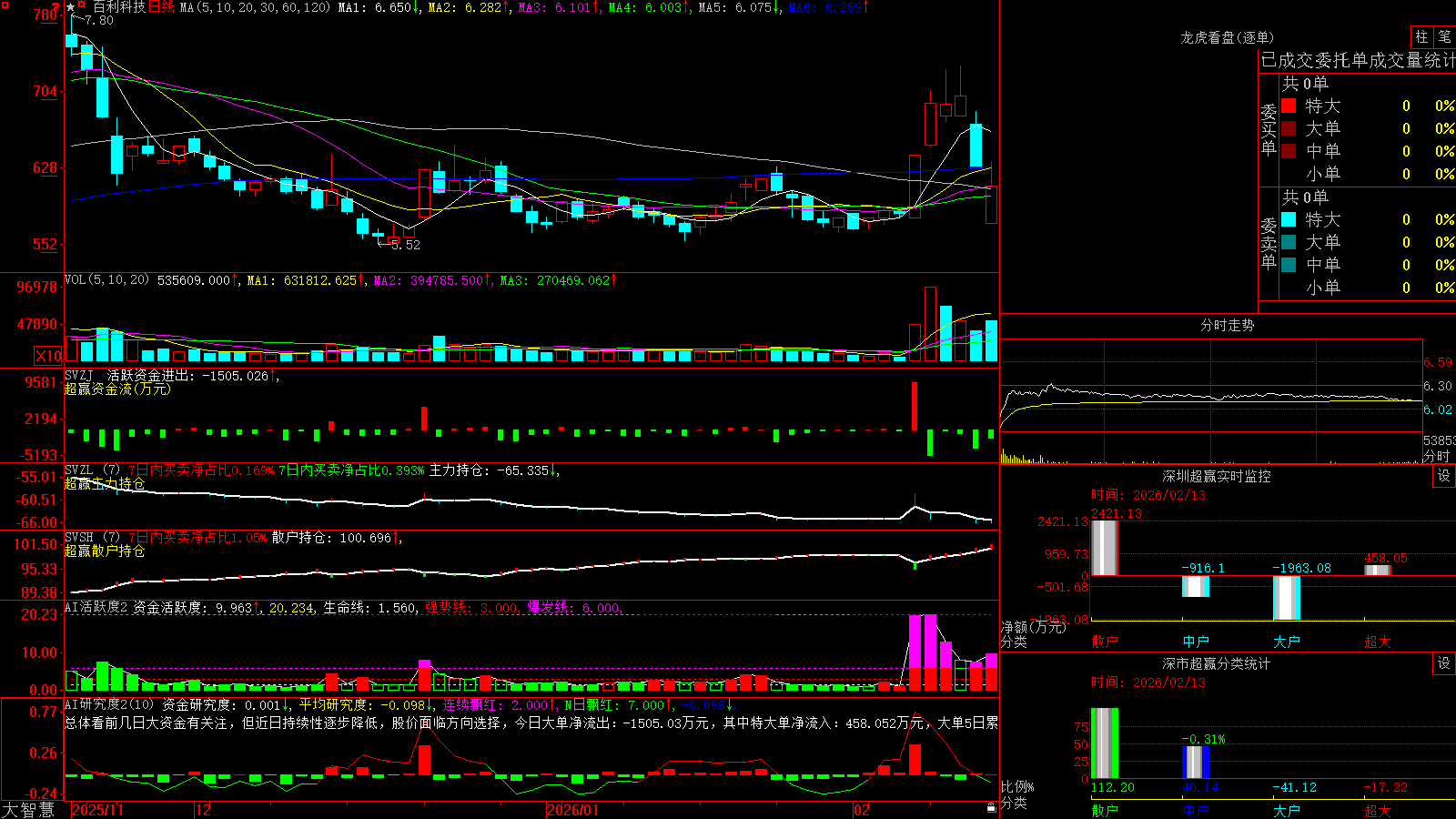Click the 资金活跃度: 9.963 value
Image resolution: width=1456 pixels, height=819 pixels.
[x=197, y=608]
